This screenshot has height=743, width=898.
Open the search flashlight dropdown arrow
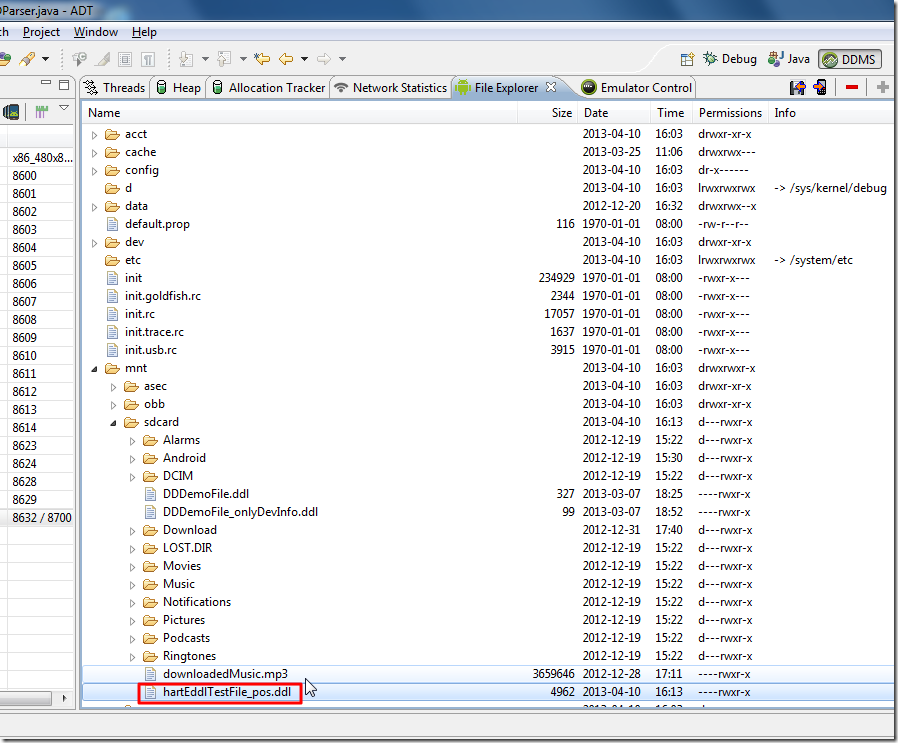45,59
